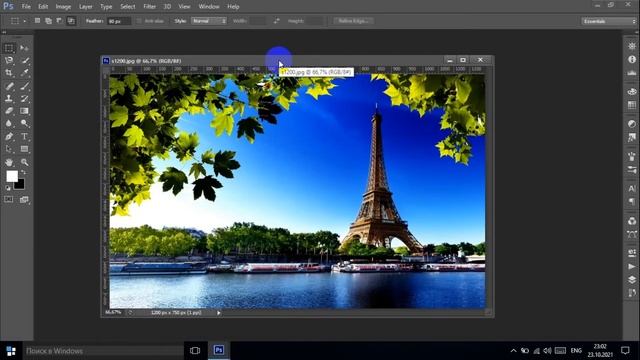The height and width of the screenshot is (360, 640).
Task: Open Task View on the taskbar
Action: pyautogui.click(x=195, y=351)
